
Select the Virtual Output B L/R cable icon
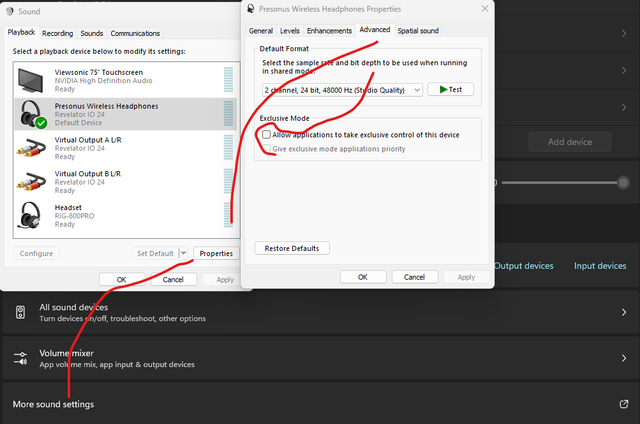coord(31,182)
